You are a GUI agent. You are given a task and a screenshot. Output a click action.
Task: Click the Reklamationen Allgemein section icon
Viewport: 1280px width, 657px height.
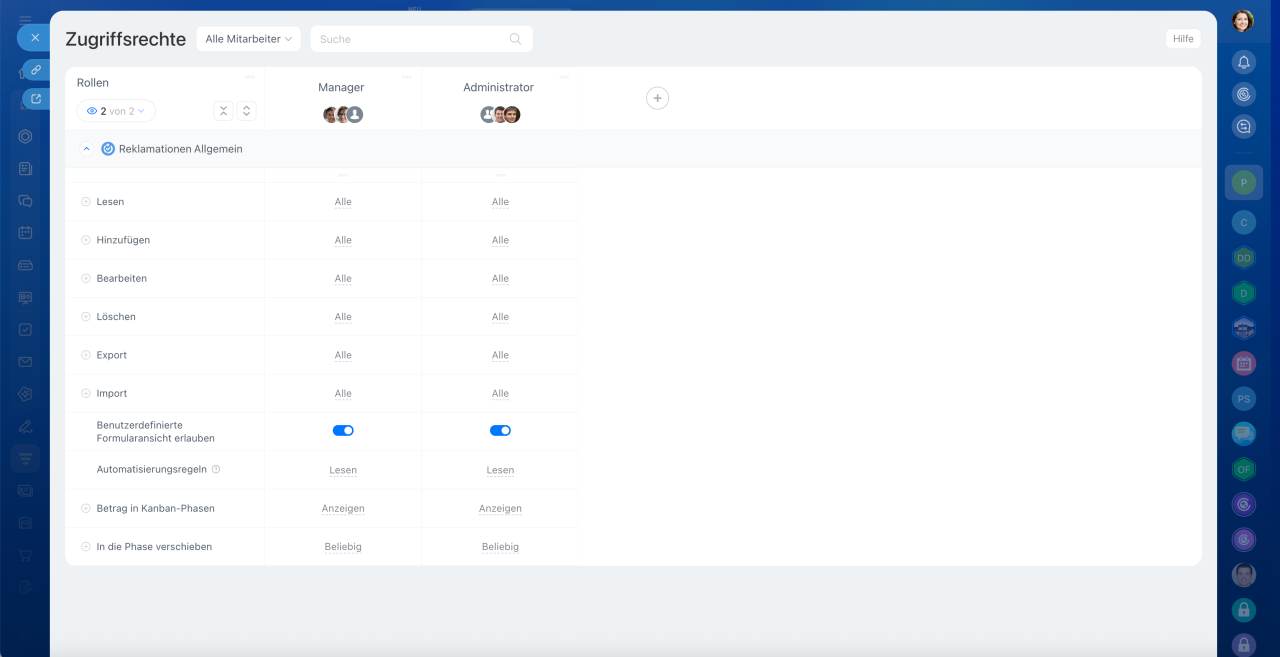click(x=108, y=149)
